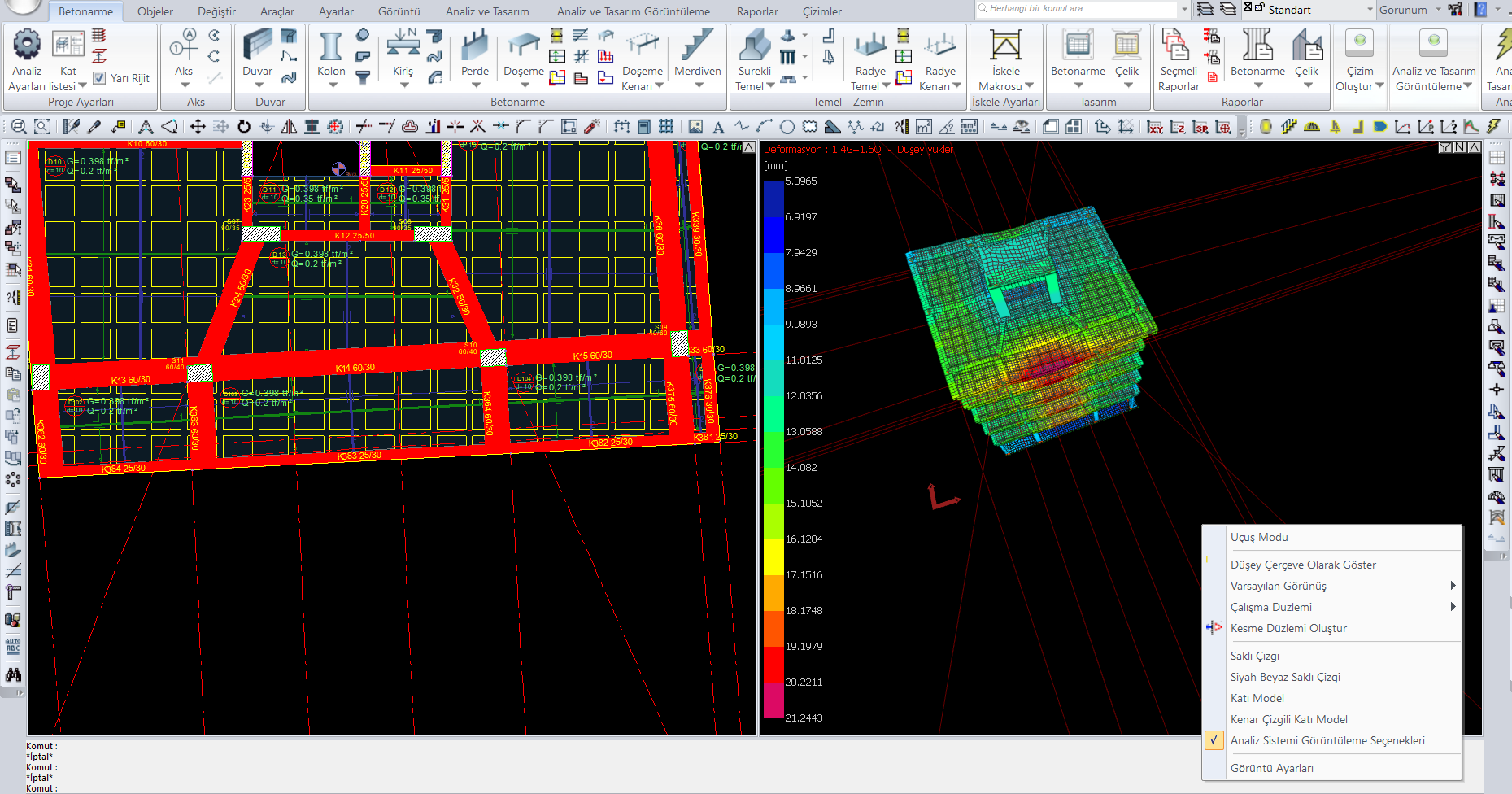Screen dimensions: 1512x794
Task: Open Analiz Ayarları gear icon
Action: point(26,44)
